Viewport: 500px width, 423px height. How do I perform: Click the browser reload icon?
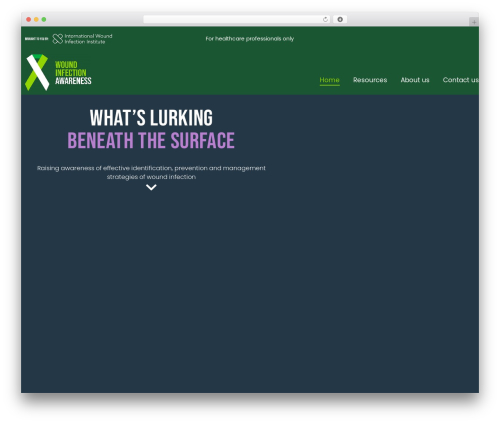[x=325, y=20]
